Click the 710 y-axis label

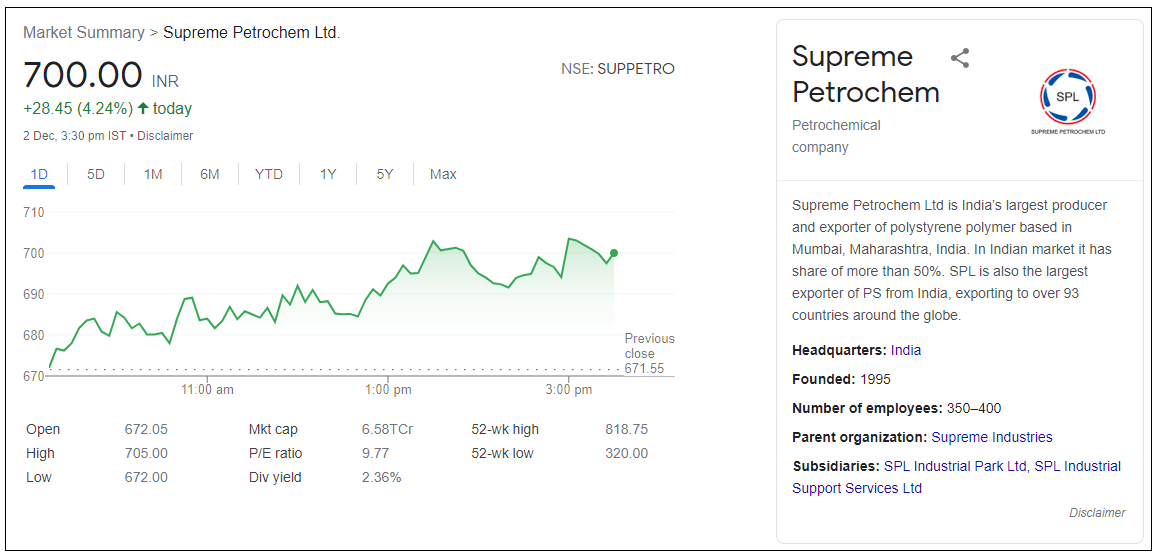coord(35,212)
